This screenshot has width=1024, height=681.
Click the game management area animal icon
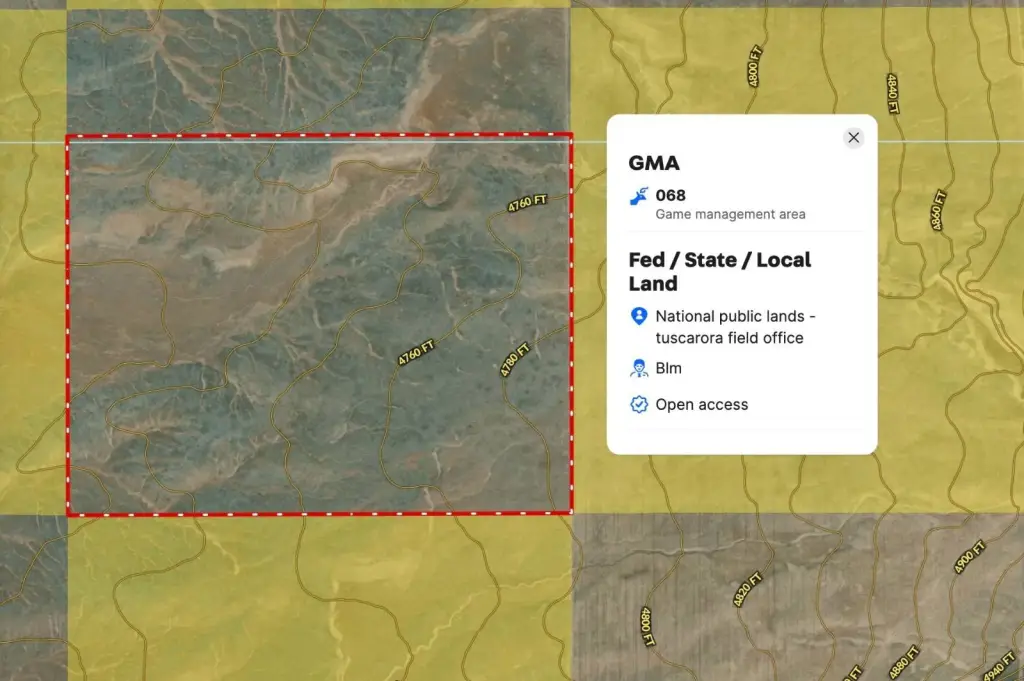point(639,197)
